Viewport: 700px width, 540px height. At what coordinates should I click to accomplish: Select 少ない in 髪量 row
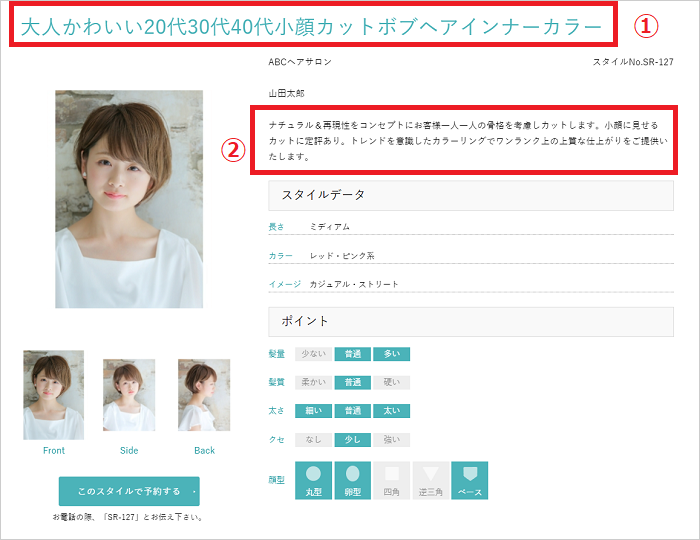point(313,354)
